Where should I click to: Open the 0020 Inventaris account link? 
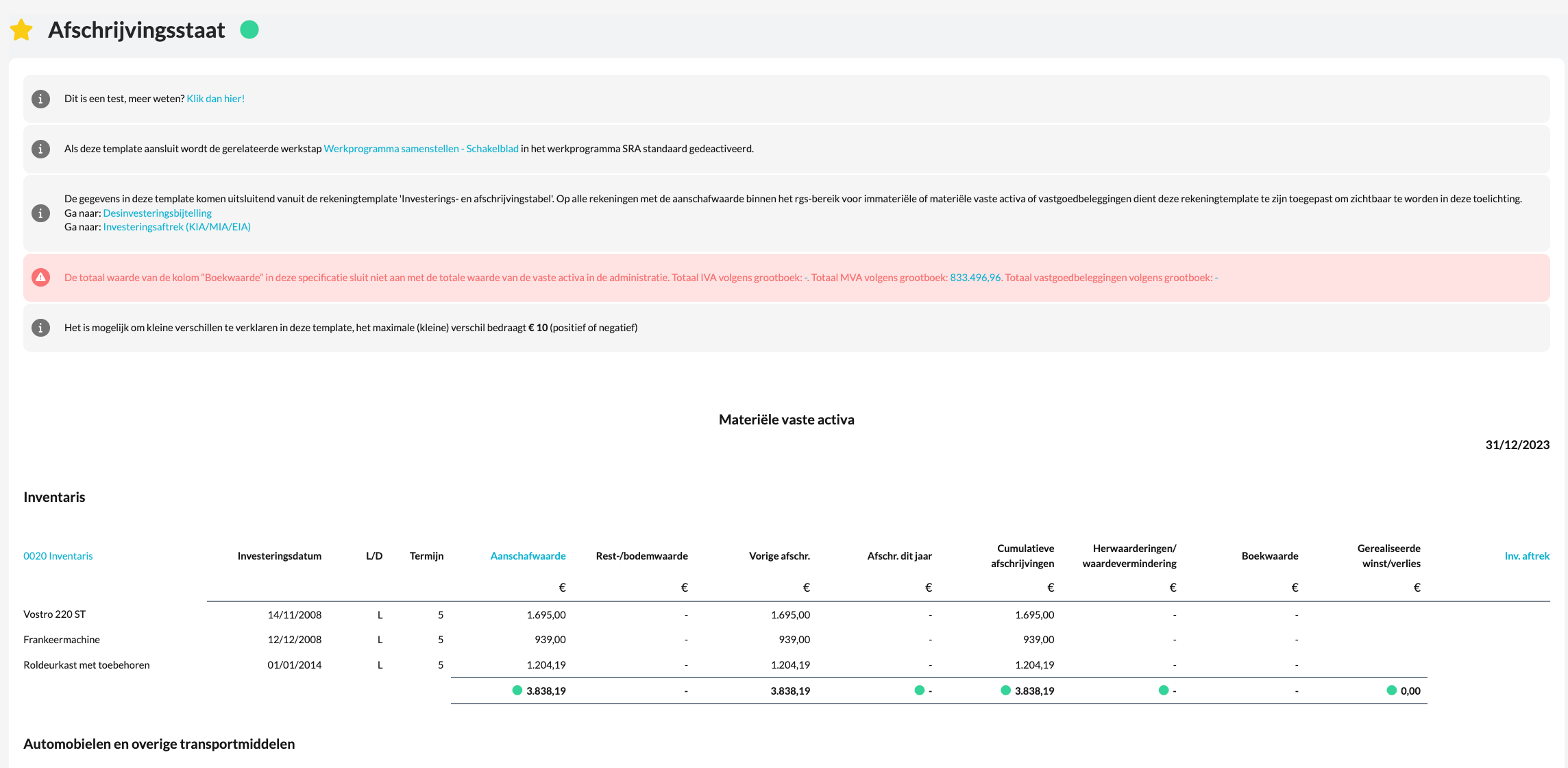point(58,556)
